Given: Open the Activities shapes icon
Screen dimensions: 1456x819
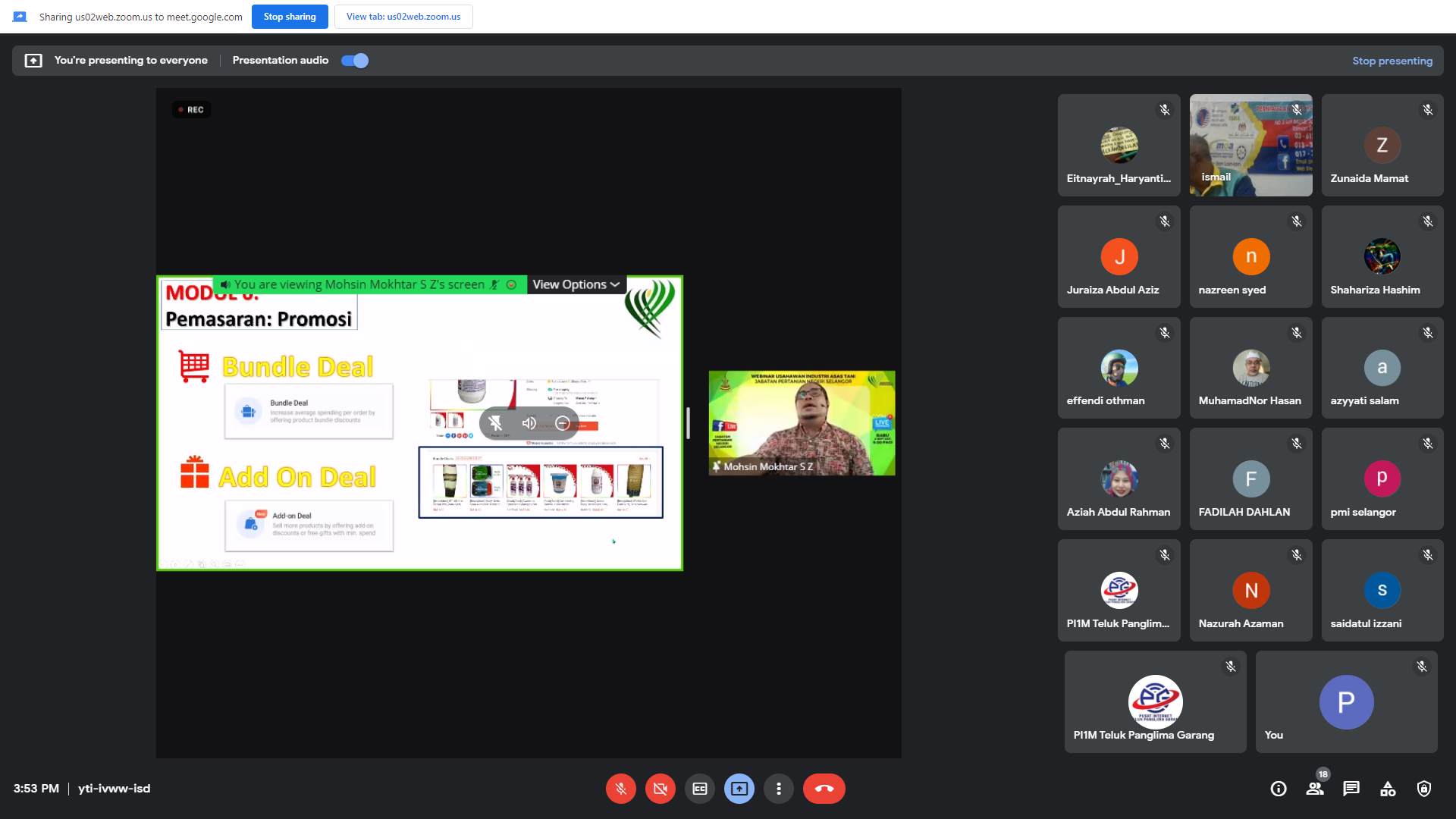Looking at the screenshot, I should click(1388, 789).
